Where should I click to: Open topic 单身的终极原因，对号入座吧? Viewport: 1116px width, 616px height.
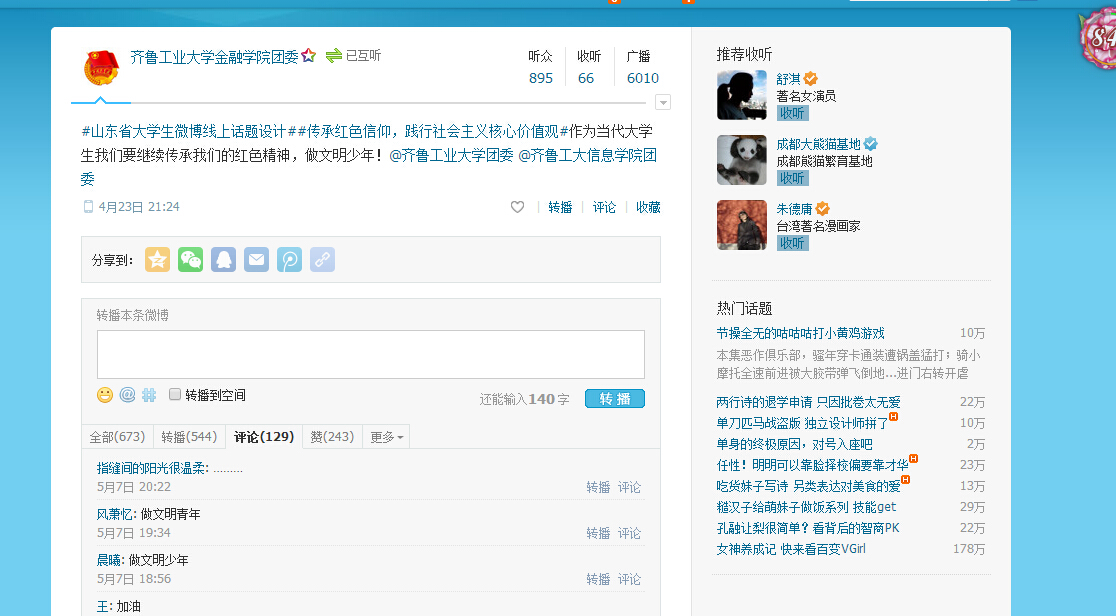click(x=794, y=444)
